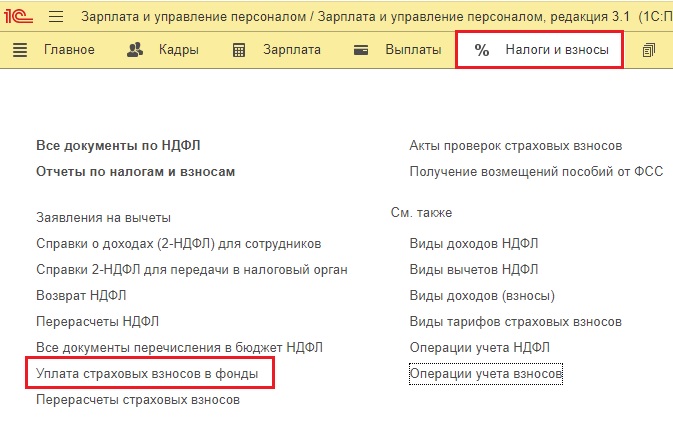The width and height of the screenshot is (673, 427).
Task: Click the wallet icon for Выплаты
Action: tap(361, 50)
